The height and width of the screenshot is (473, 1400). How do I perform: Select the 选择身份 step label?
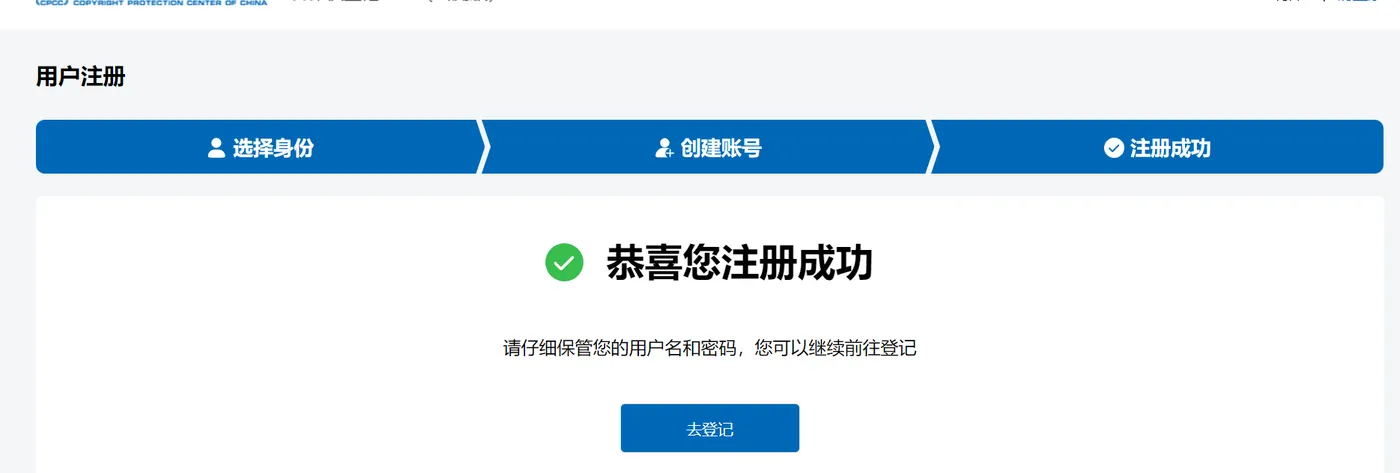(x=273, y=148)
